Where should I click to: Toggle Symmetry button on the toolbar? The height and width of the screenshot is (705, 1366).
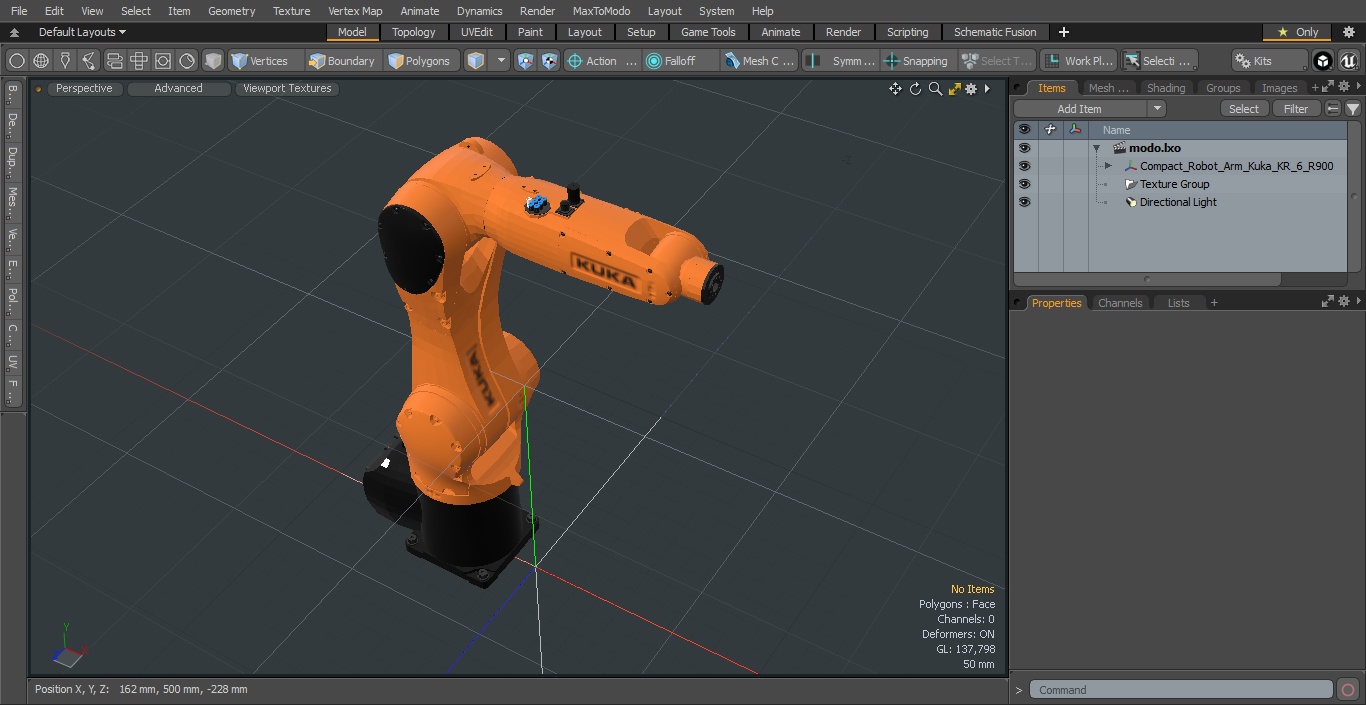(x=841, y=61)
